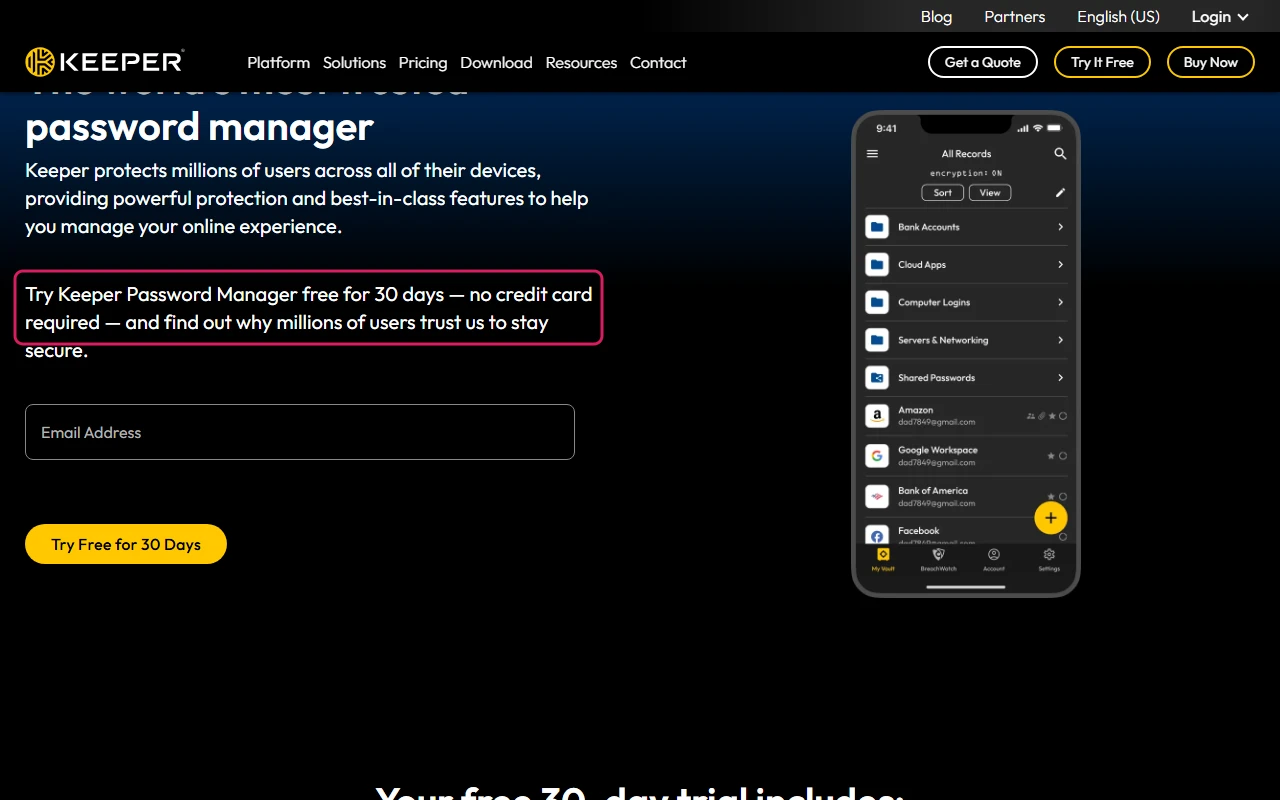Screen dimensions: 1280x800
Task: Click the 'encryption: ON' status text
Action: pyautogui.click(x=966, y=174)
